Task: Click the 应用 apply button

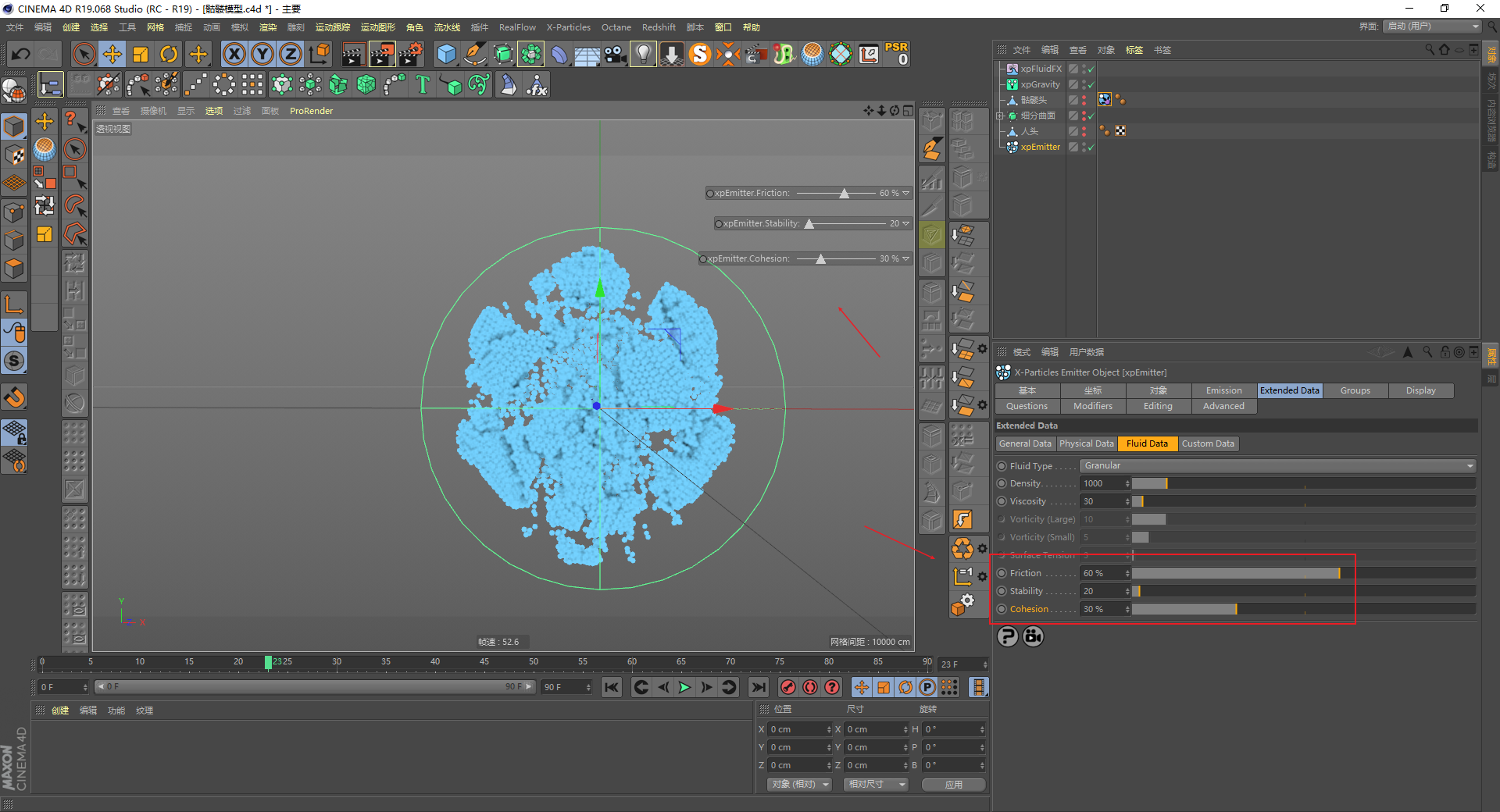Action: click(953, 785)
